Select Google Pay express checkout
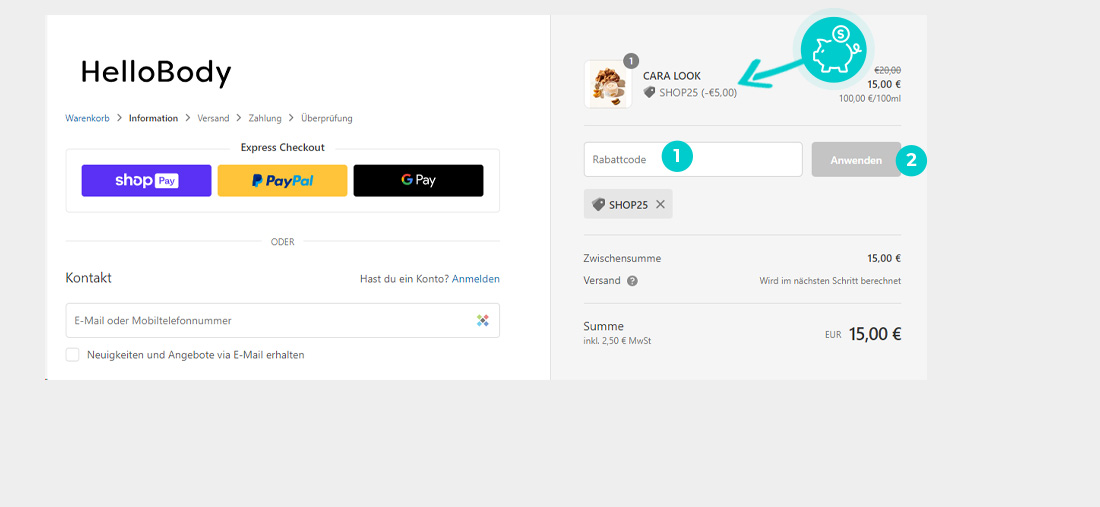Screen dimensions: 1100x507 click(x=418, y=180)
